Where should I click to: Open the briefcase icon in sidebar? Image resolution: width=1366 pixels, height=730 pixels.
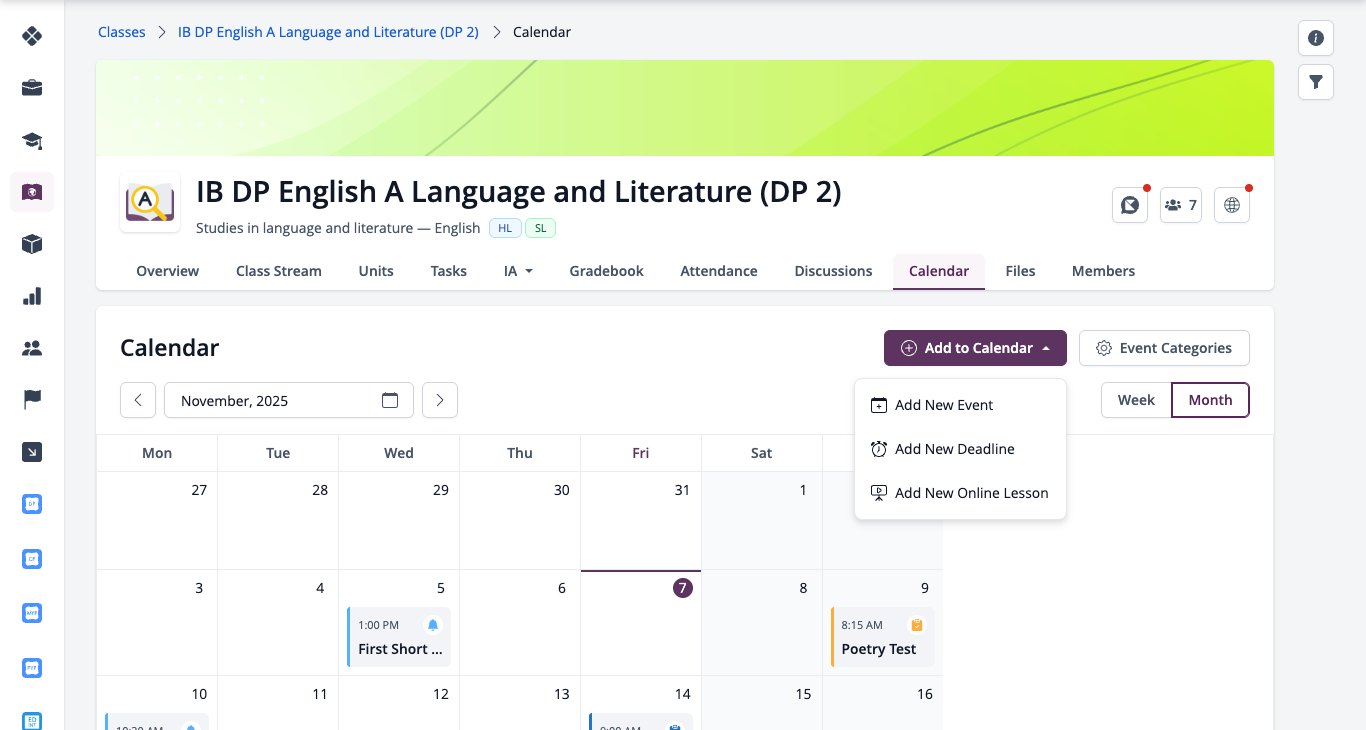[32, 88]
